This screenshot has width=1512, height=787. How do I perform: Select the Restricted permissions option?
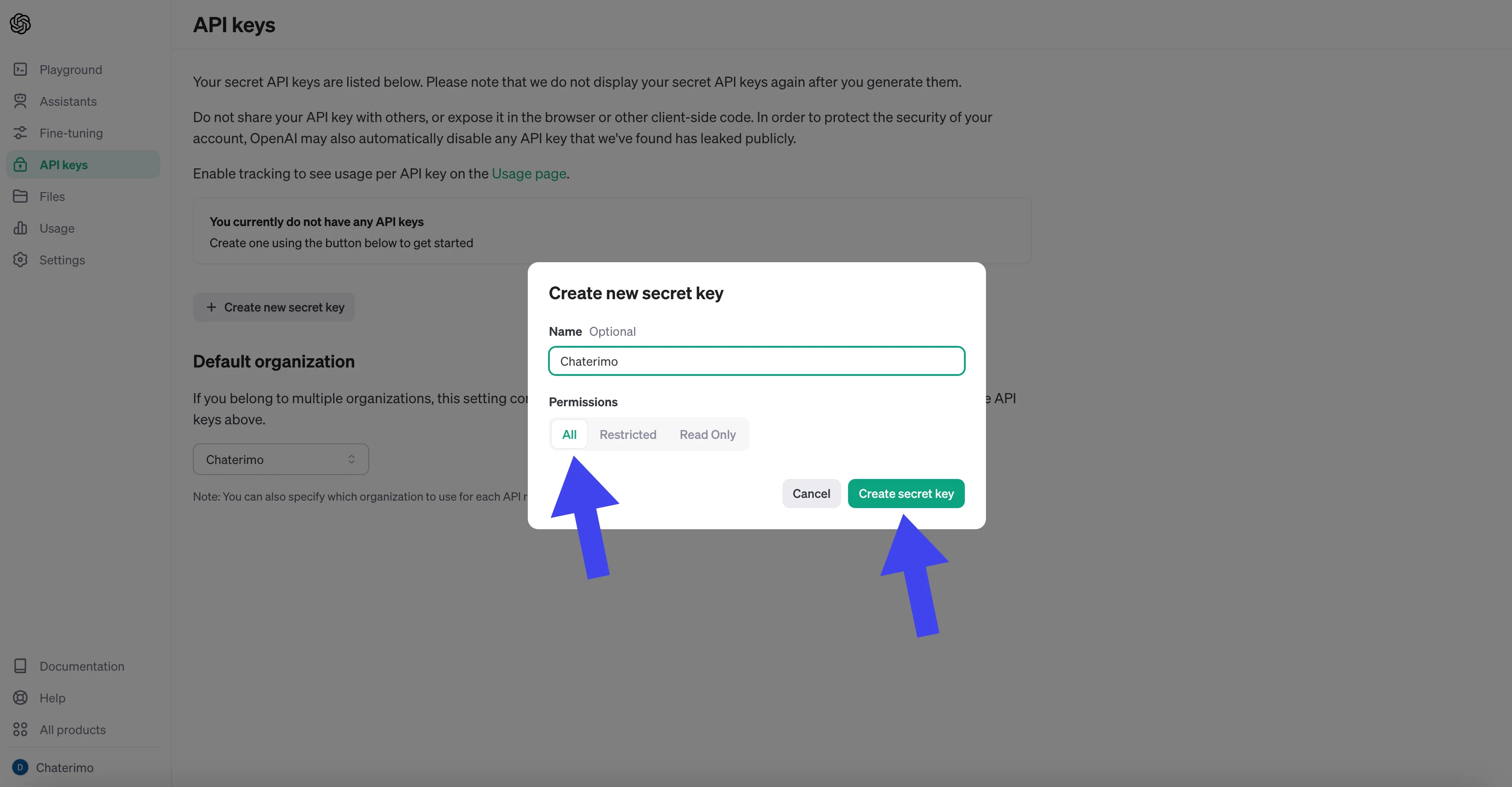628,434
